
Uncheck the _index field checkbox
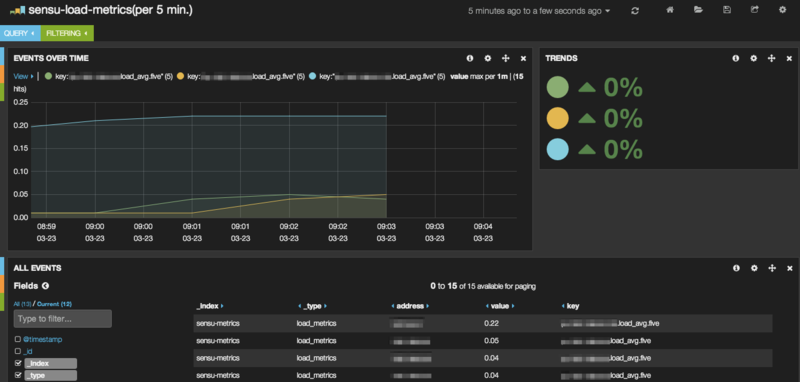point(18,363)
